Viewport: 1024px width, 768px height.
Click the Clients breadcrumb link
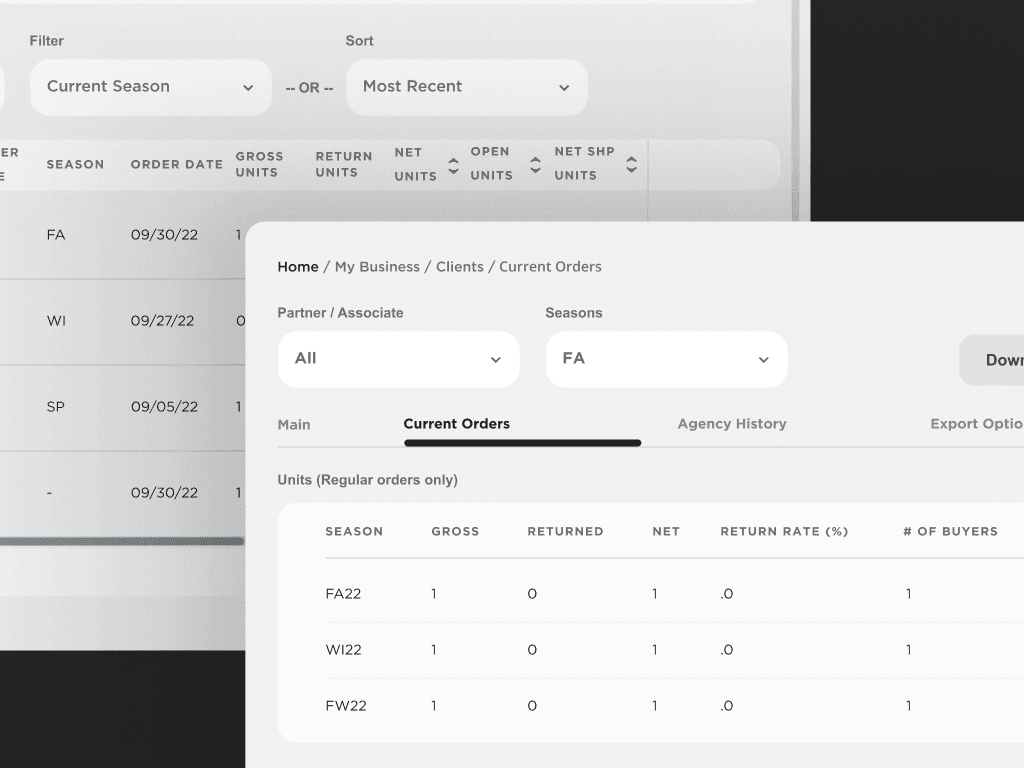click(x=459, y=267)
